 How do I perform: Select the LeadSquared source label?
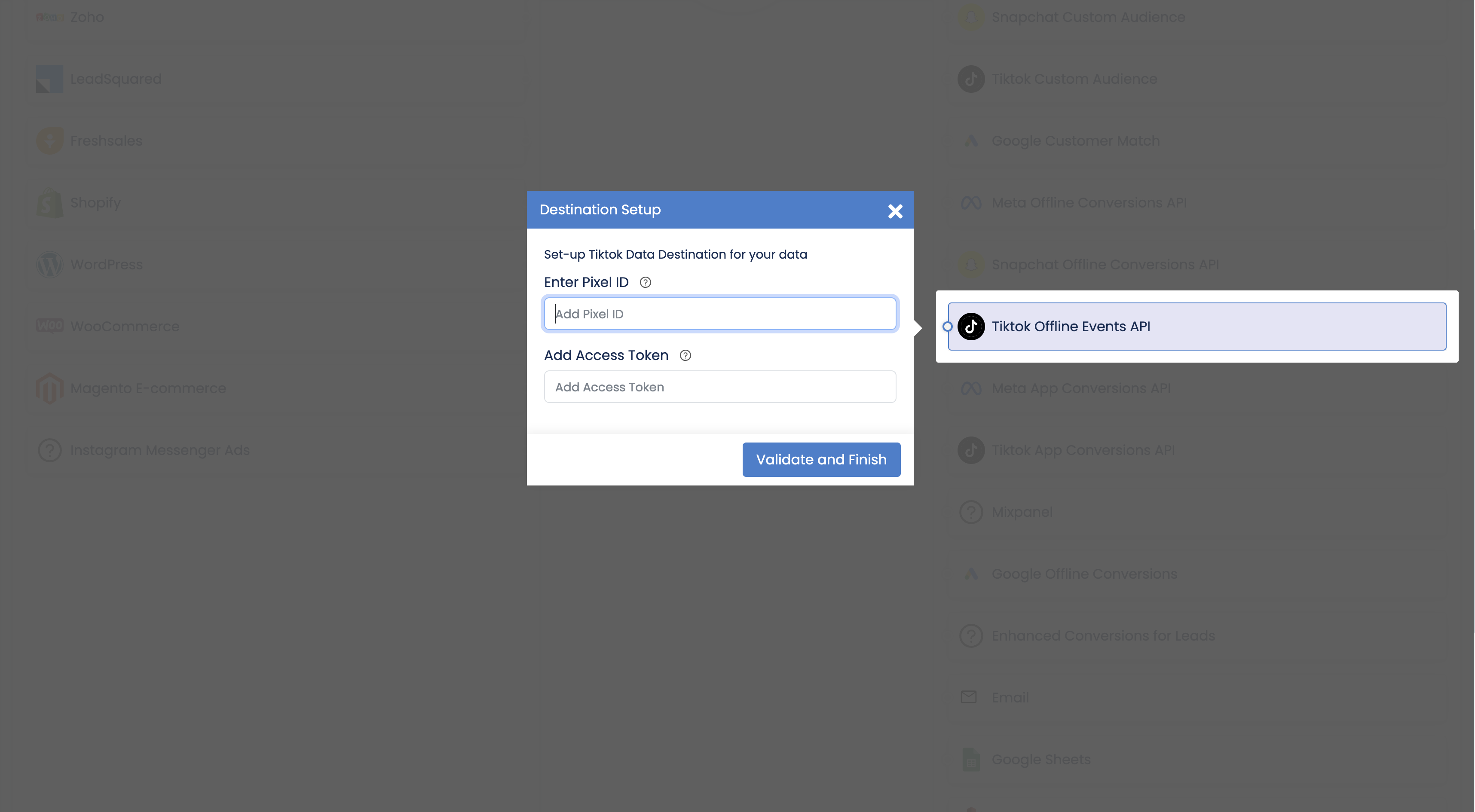(116, 79)
